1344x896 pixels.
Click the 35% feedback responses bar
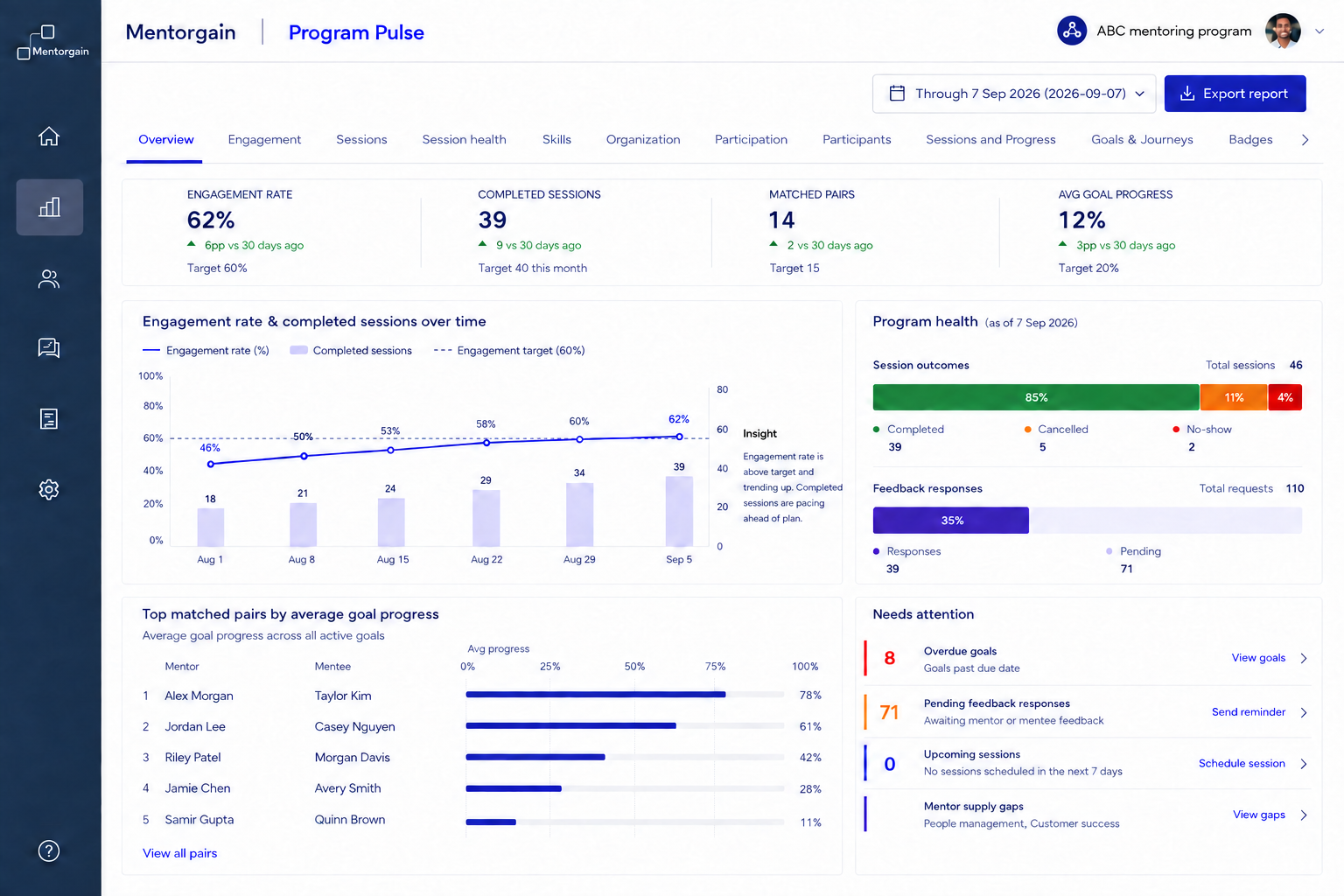(951, 521)
